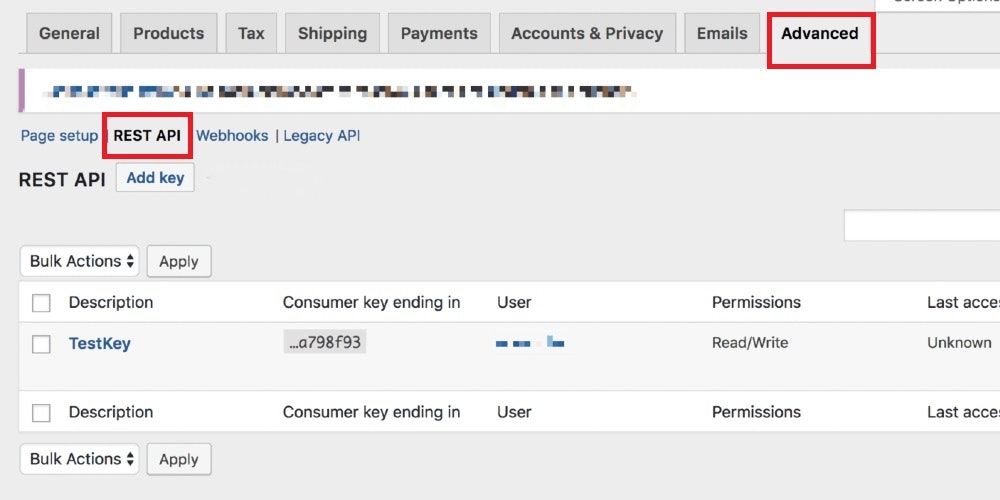Screen dimensions: 1000x500
Task: Go to the Shipping tab
Action: [x=331, y=34]
